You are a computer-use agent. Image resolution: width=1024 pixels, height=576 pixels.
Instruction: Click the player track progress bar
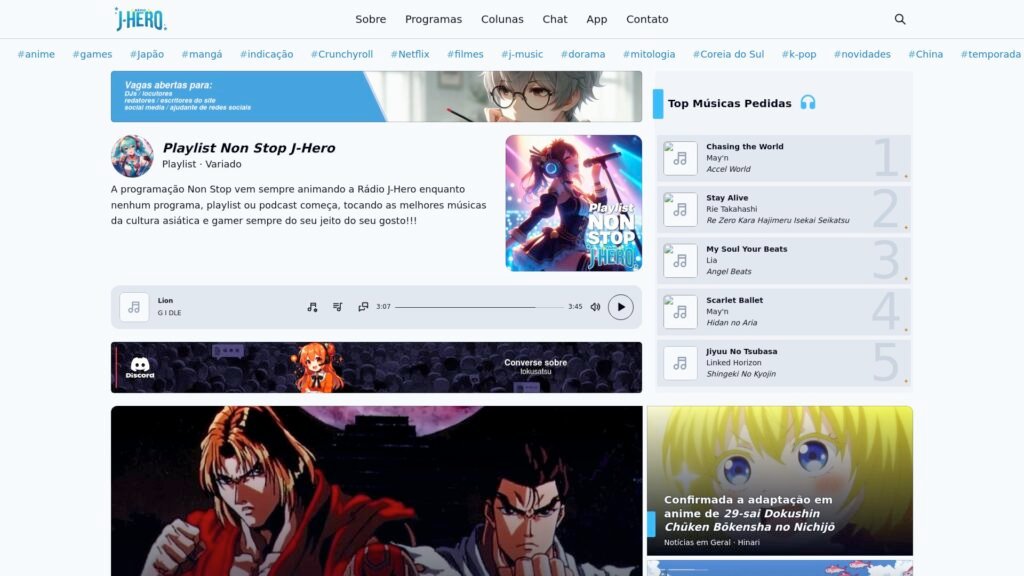click(479, 307)
